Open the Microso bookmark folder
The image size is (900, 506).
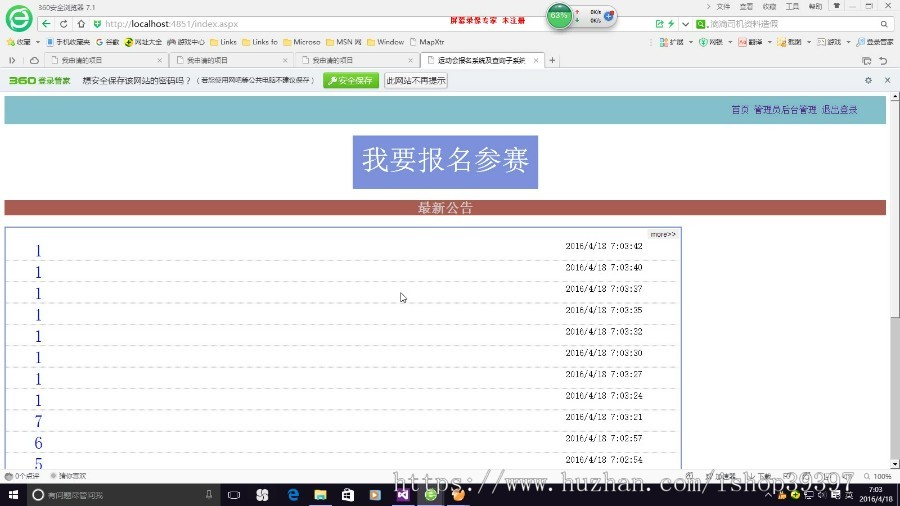coord(302,42)
